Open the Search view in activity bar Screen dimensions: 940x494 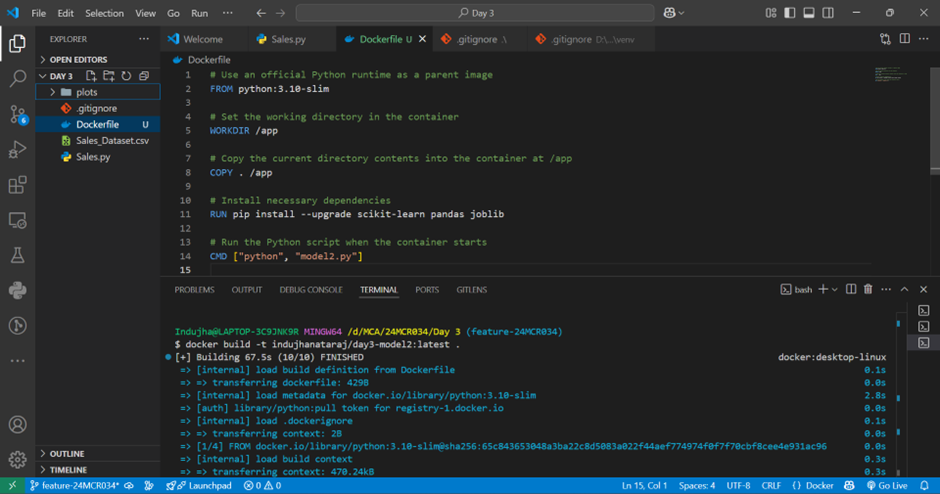coord(17,79)
